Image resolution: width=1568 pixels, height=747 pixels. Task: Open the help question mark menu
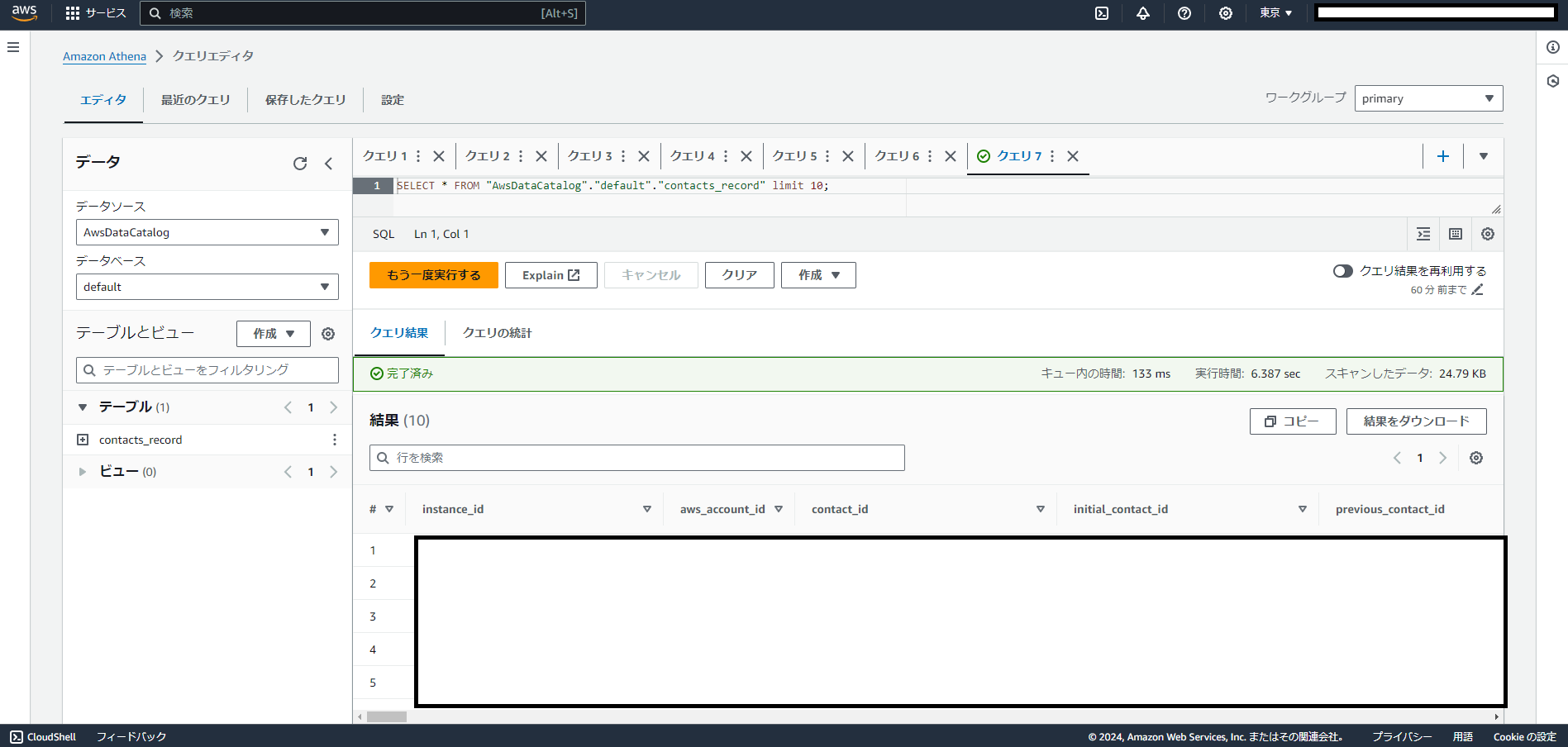[x=1184, y=13]
